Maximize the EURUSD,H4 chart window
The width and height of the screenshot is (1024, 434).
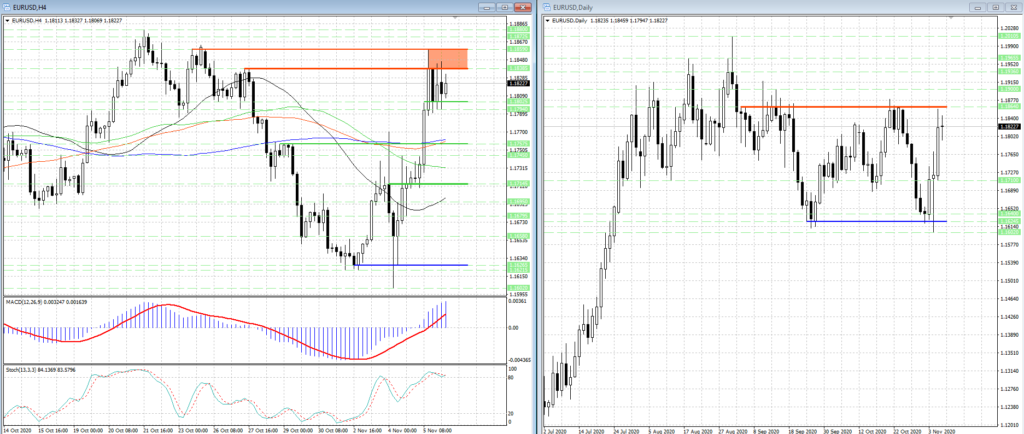[x=504, y=7]
